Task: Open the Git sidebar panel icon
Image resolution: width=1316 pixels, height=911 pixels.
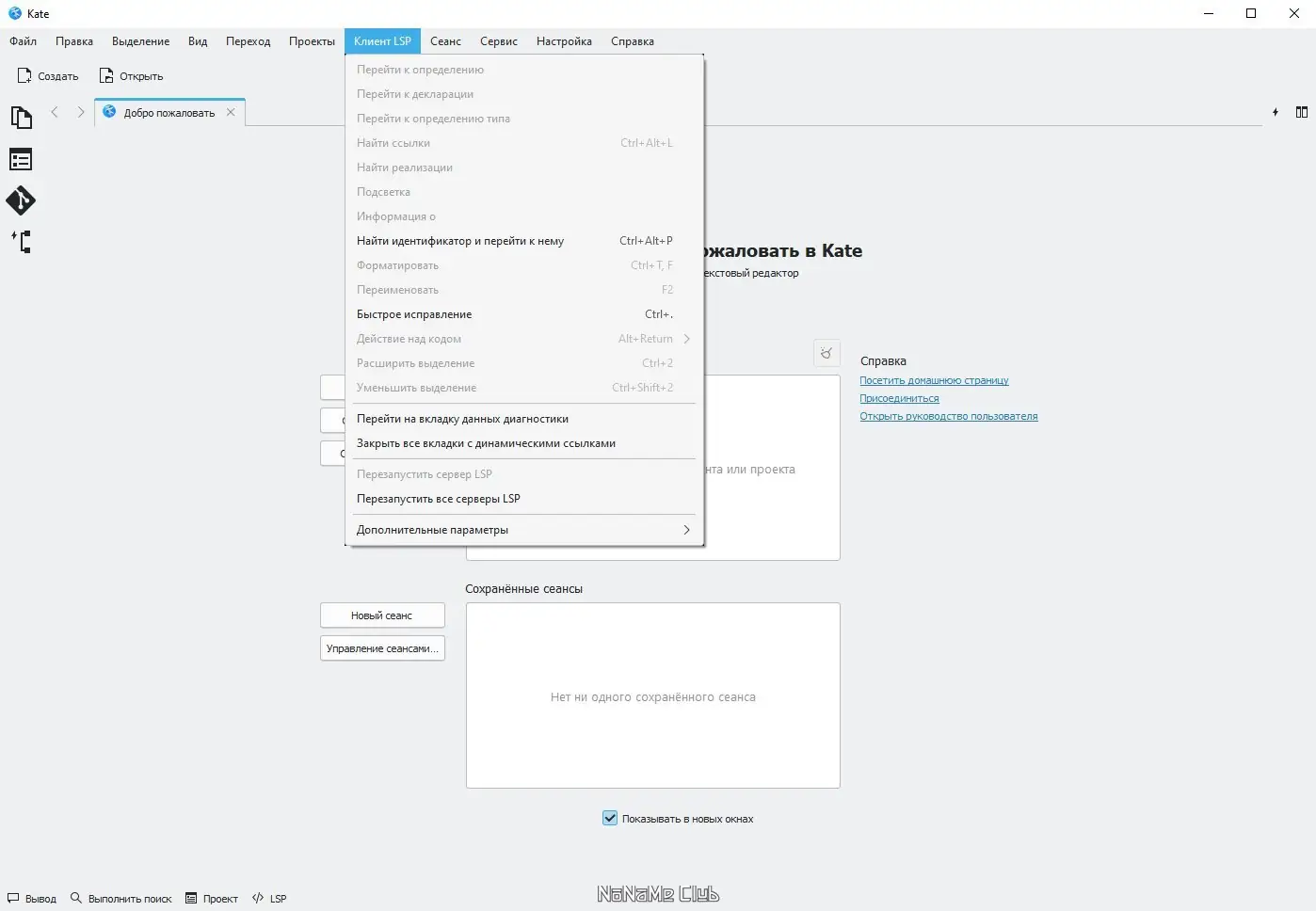Action: point(21,200)
